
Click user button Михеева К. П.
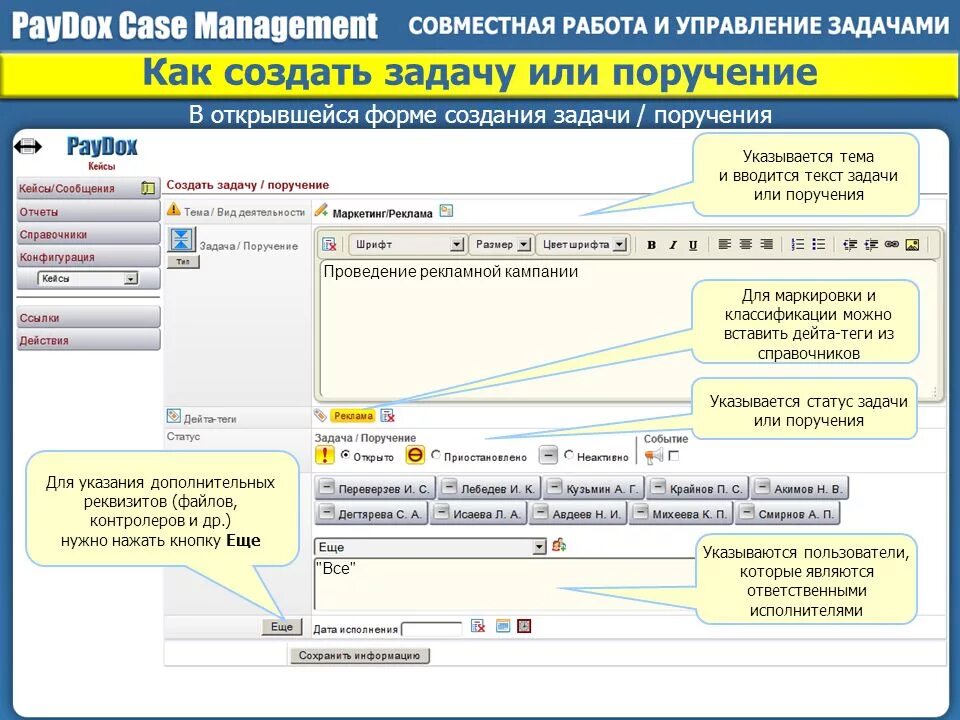click(x=681, y=514)
